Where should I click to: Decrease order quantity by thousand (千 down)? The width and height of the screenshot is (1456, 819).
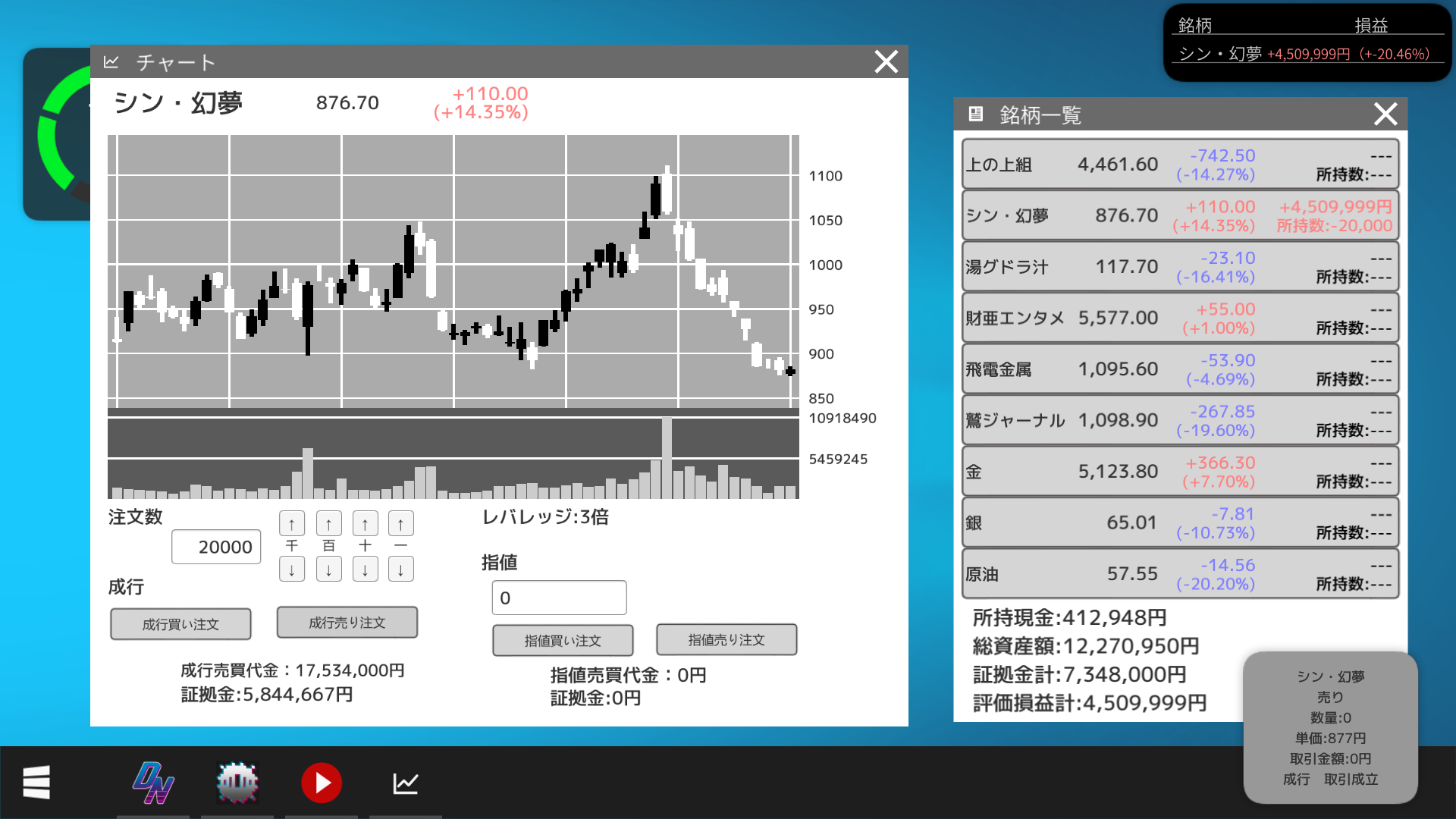point(292,569)
